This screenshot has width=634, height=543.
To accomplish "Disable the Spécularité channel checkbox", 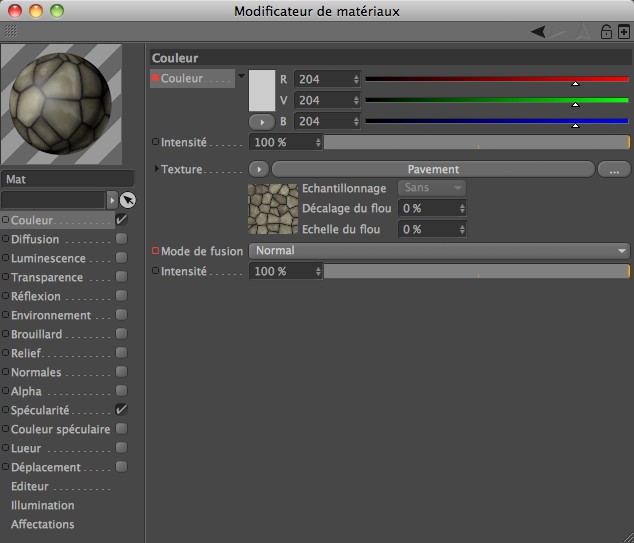I will pyautogui.click(x=121, y=410).
